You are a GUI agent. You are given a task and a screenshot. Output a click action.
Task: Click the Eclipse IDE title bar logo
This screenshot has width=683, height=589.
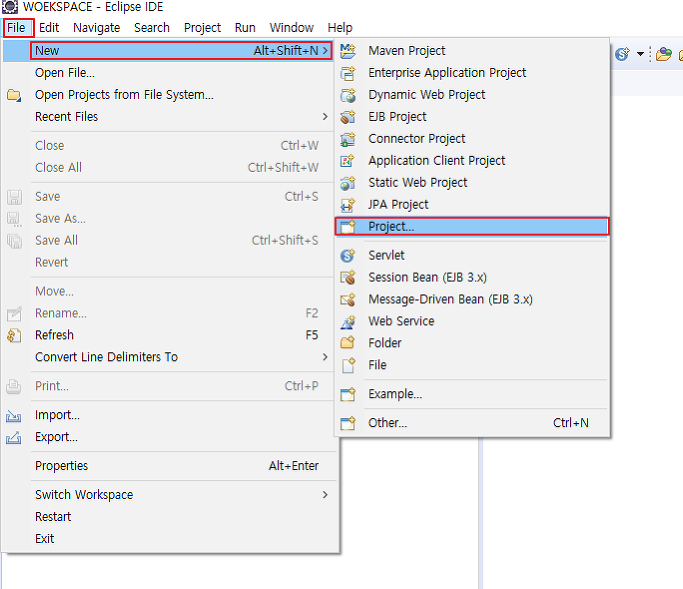[x=10, y=7]
